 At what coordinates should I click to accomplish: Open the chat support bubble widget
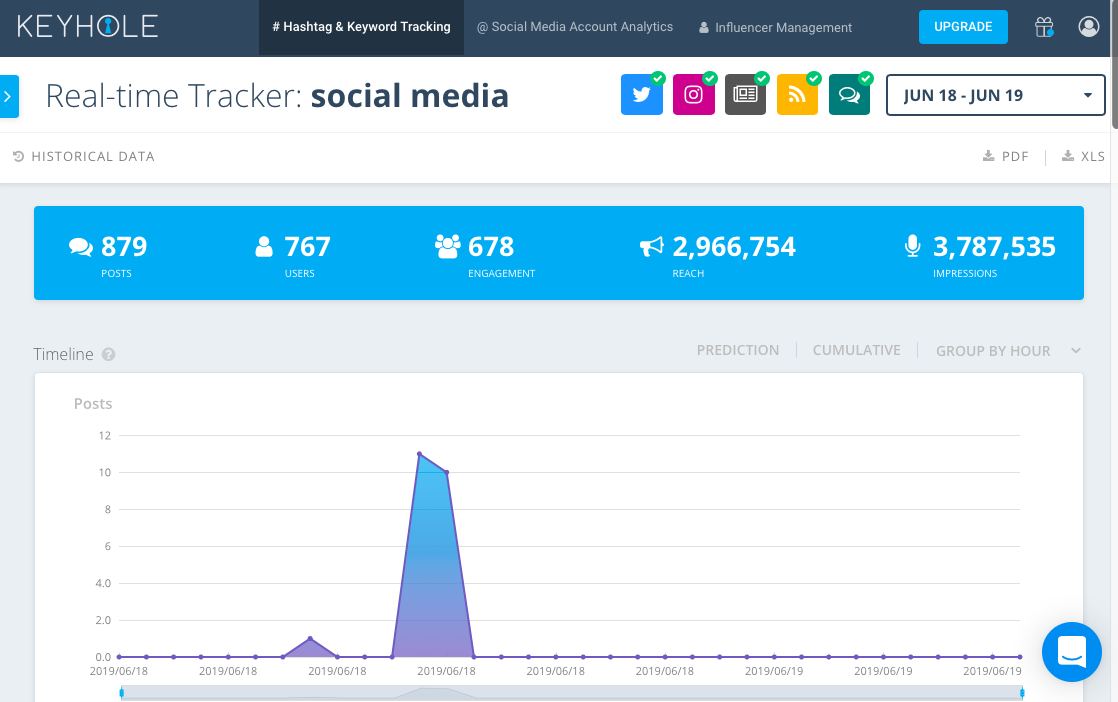[x=1071, y=651]
